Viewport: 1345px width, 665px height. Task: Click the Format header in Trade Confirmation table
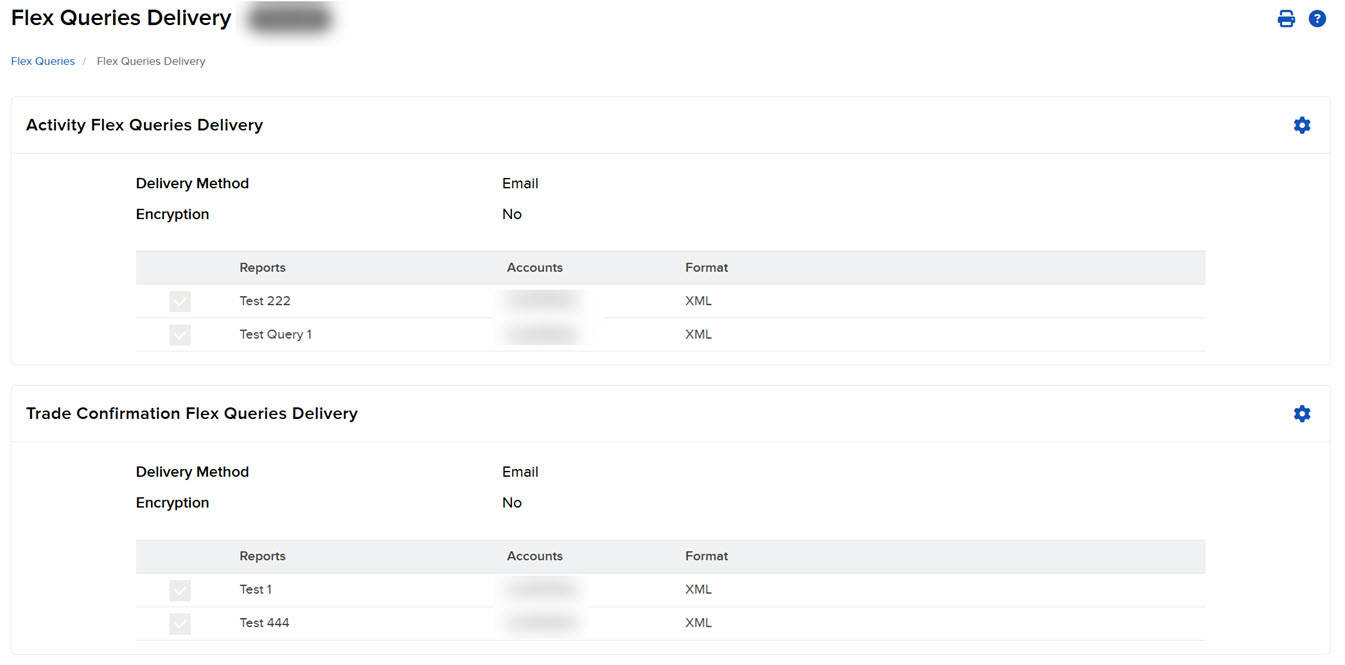tap(706, 555)
